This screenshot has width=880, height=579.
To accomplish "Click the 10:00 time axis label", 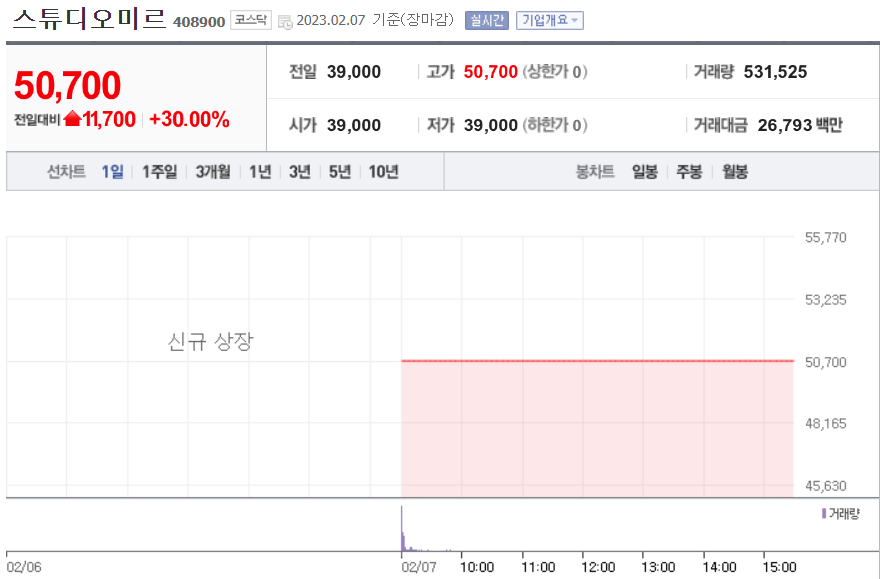I will point(477,567).
